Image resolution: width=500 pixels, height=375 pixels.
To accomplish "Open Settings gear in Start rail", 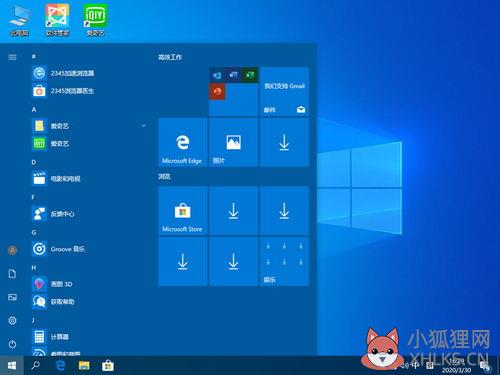I will pos(12,320).
